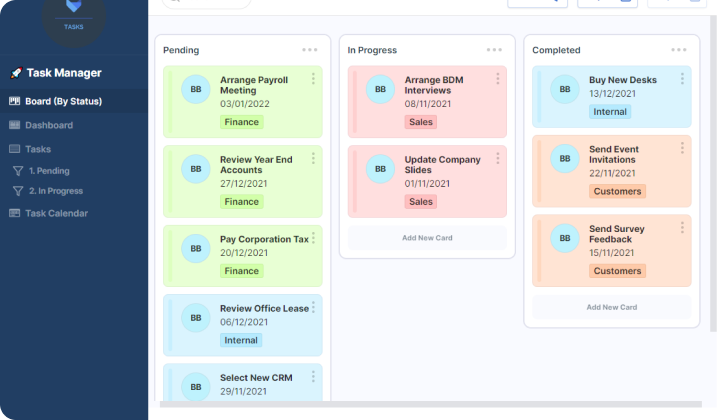Click the filter icon next to 2. In Progress
The image size is (720, 420).
[x=17, y=191]
